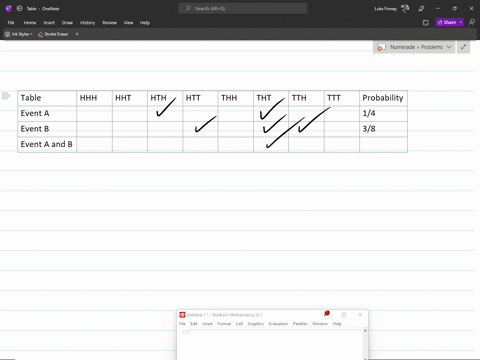480x360 pixels.
Task: Click the OneNote app icon in title bar
Action: click(9, 9)
